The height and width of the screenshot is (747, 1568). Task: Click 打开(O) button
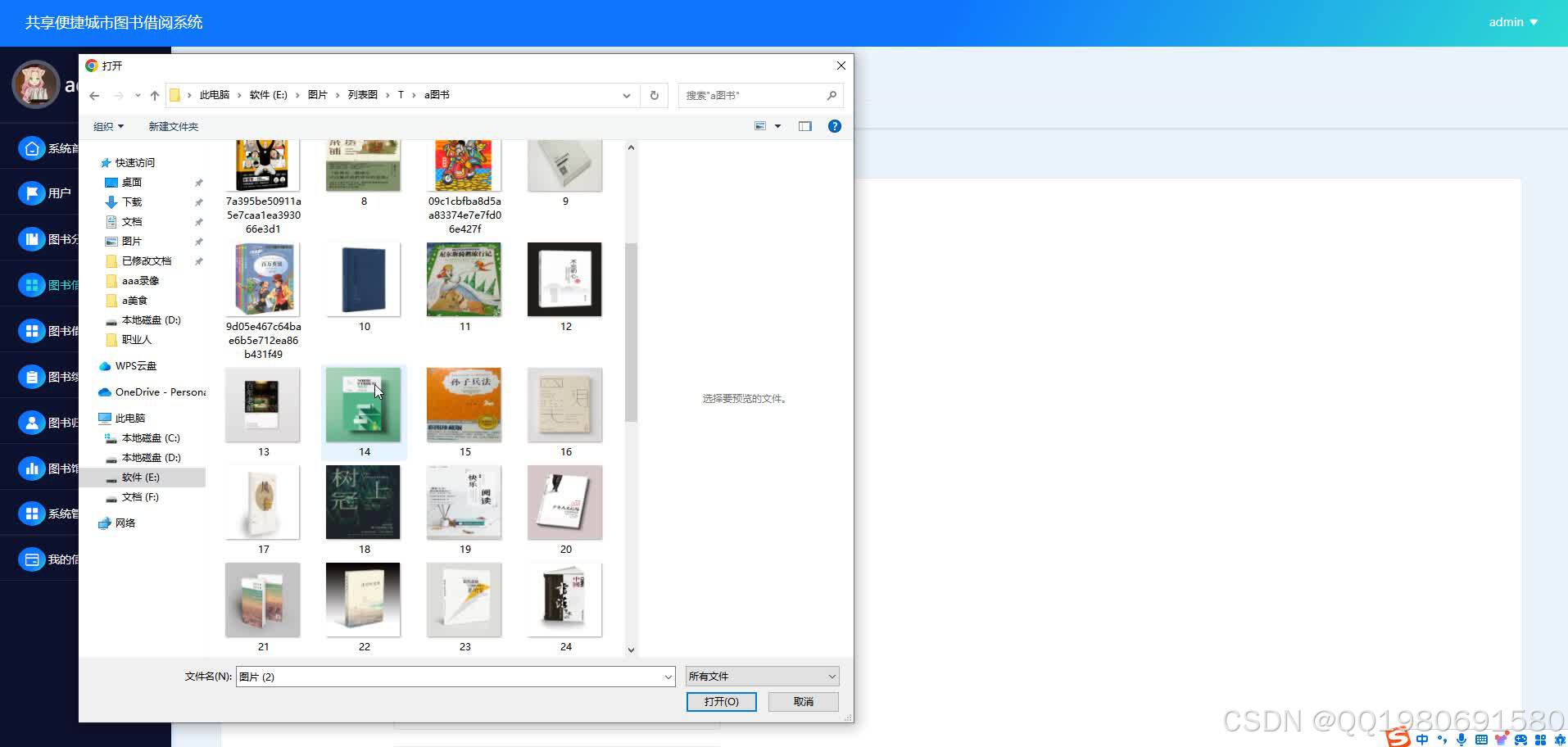721,702
